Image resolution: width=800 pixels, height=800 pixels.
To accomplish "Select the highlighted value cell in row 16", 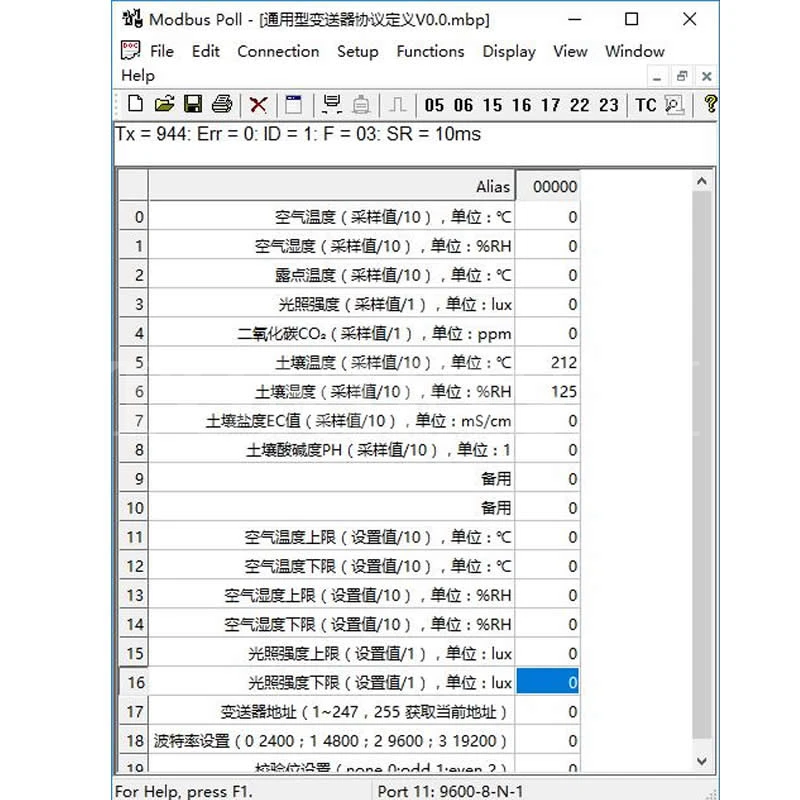I will [547, 682].
